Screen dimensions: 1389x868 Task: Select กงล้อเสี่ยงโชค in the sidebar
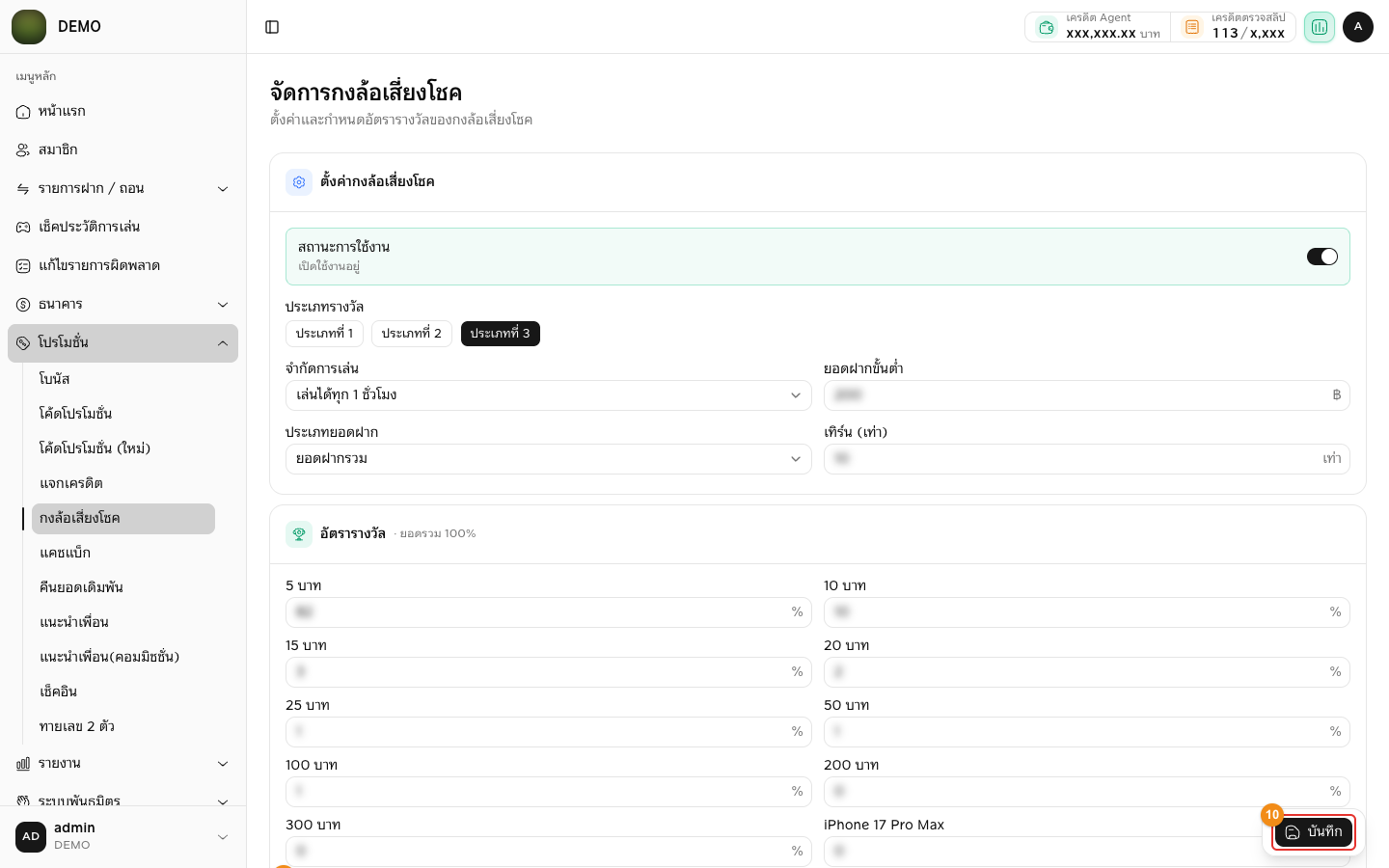click(x=123, y=519)
